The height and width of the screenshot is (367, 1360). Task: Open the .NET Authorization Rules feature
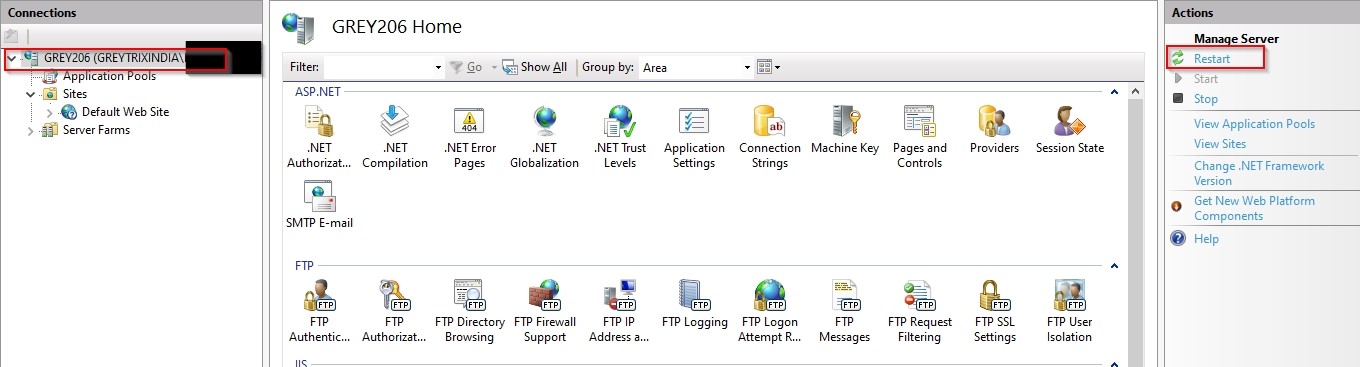pyautogui.click(x=319, y=137)
